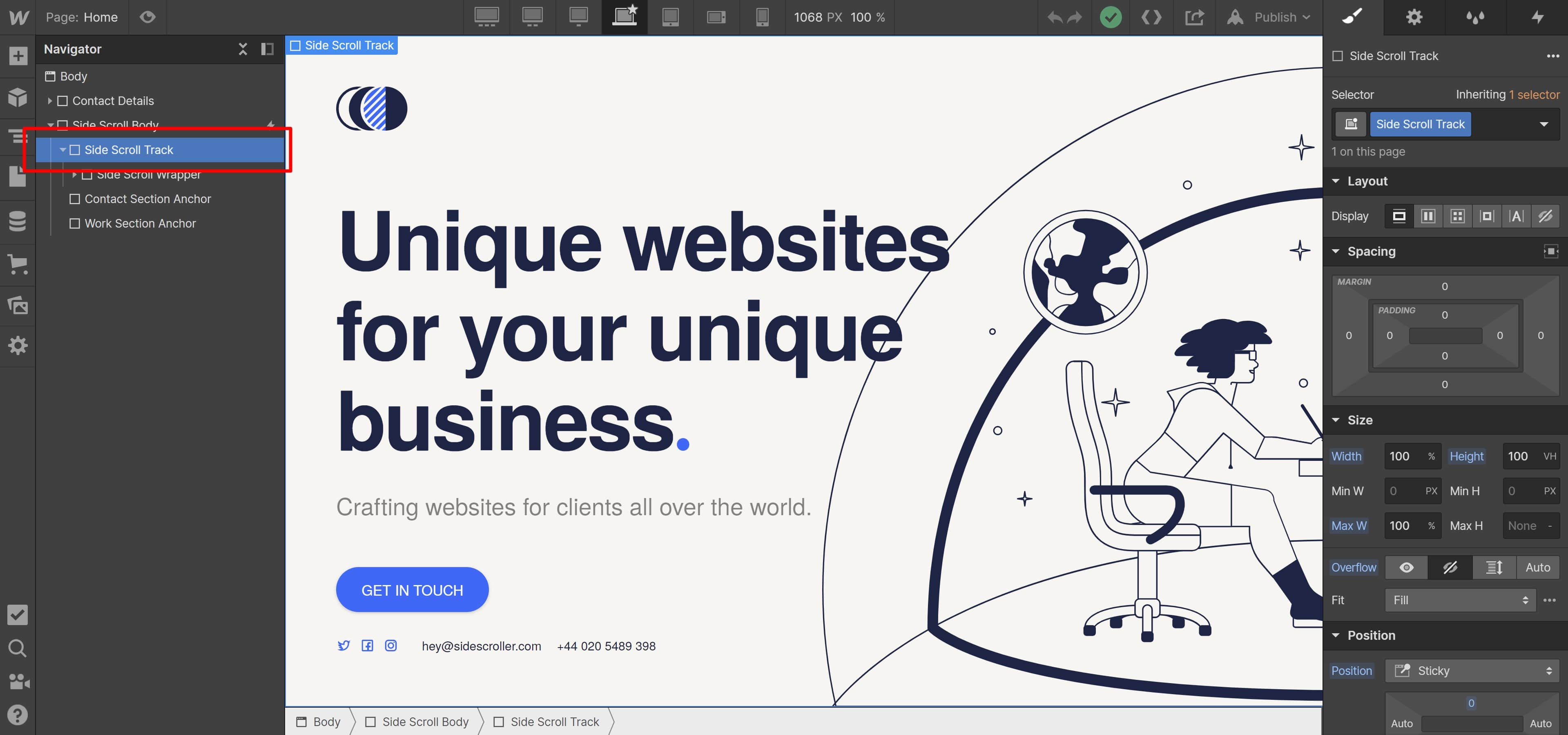The height and width of the screenshot is (735, 1568).
Task: Open the CMS Collections database icon
Action: coord(18,222)
